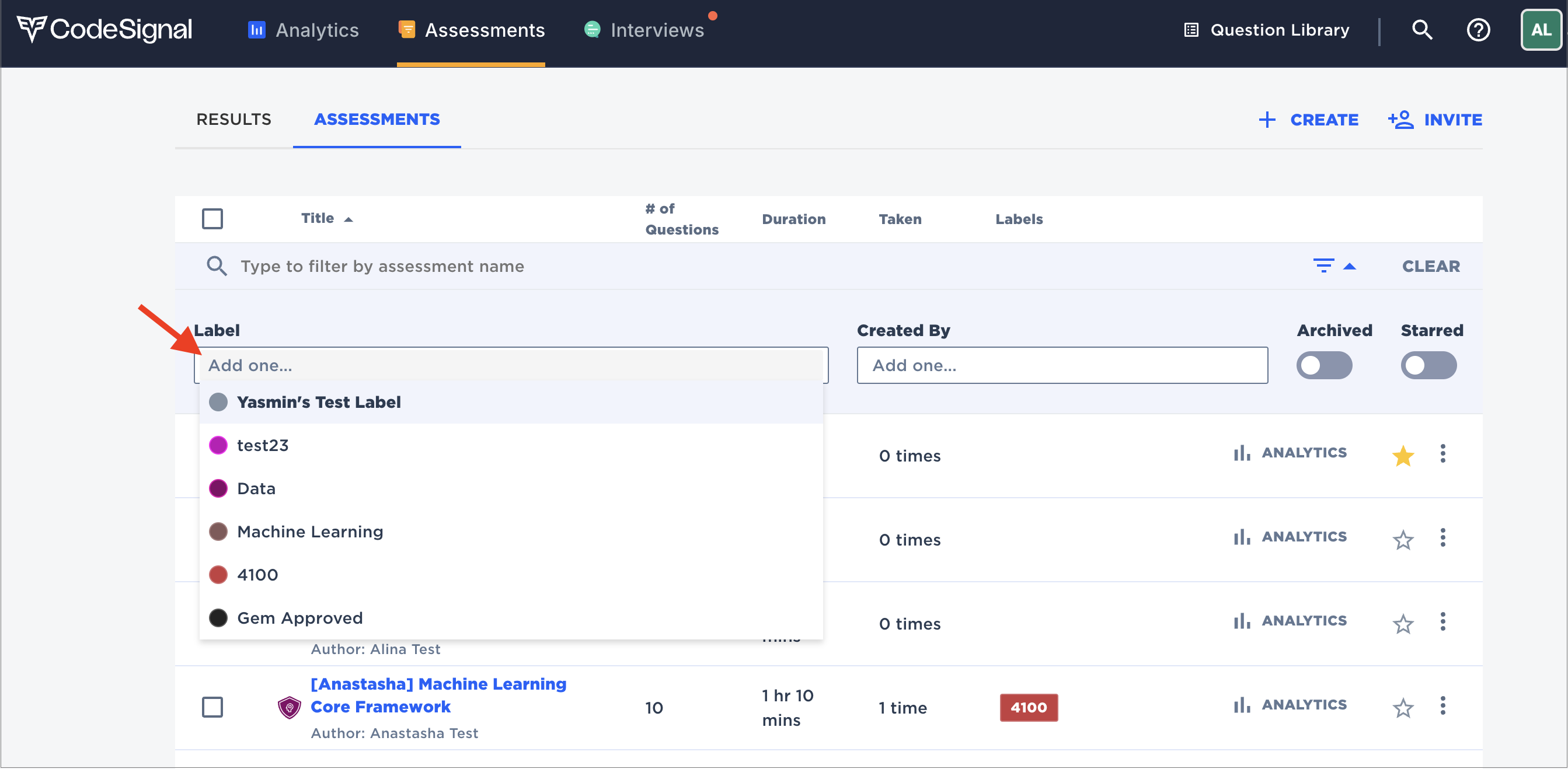The image size is (1568, 769).
Task: Click the Analytics bar chart icon in navbar
Action: pos(256,30)
